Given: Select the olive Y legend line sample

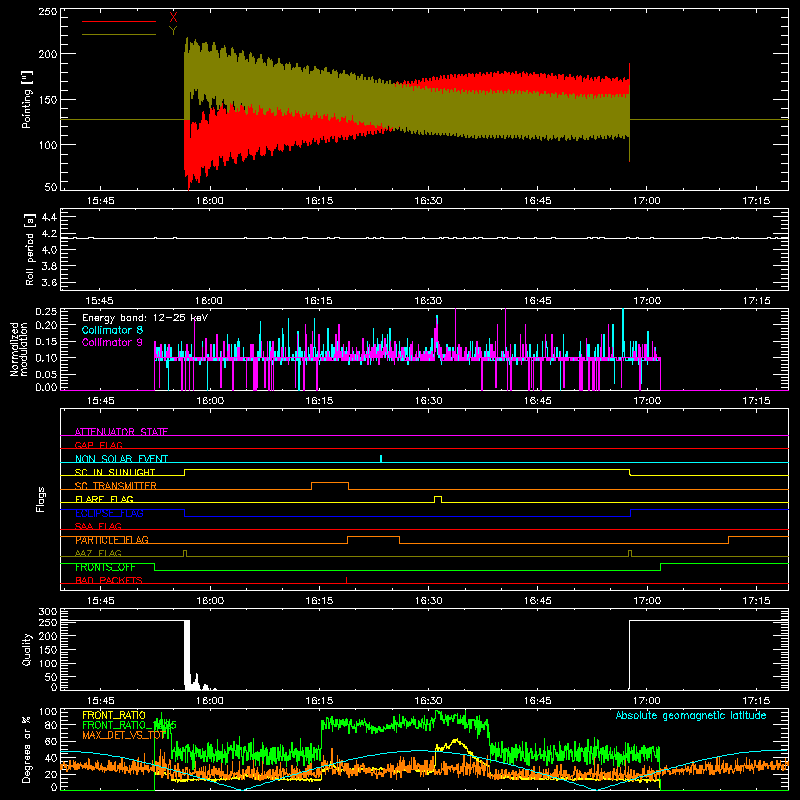Looking at the screenshot, I should [119, 34].
